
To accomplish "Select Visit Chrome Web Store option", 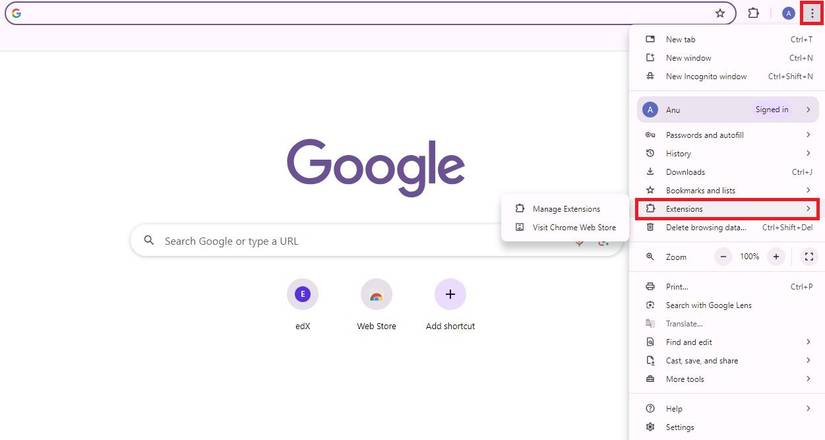I will coord(574,227).
